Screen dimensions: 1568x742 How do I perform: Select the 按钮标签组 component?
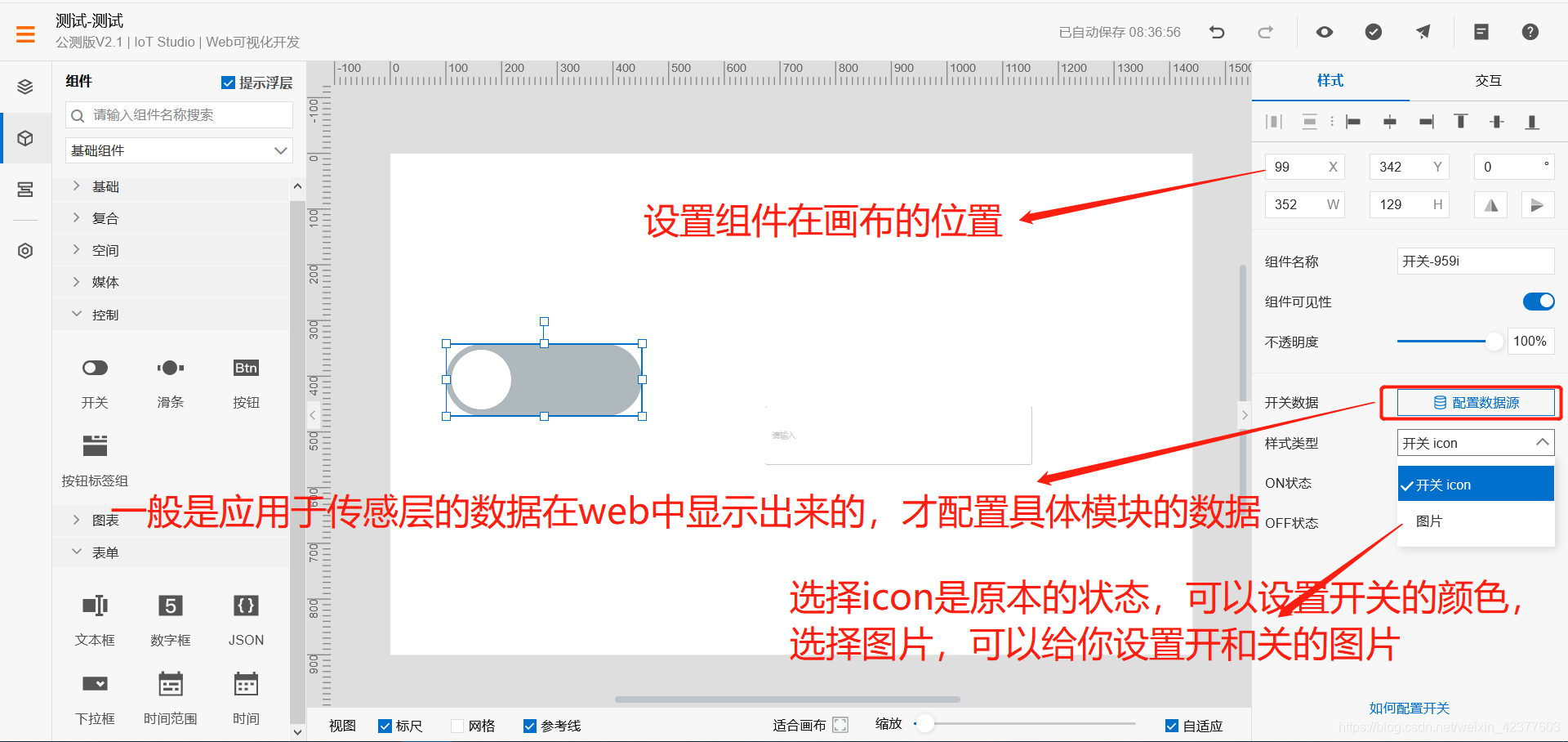pos(95,461)
